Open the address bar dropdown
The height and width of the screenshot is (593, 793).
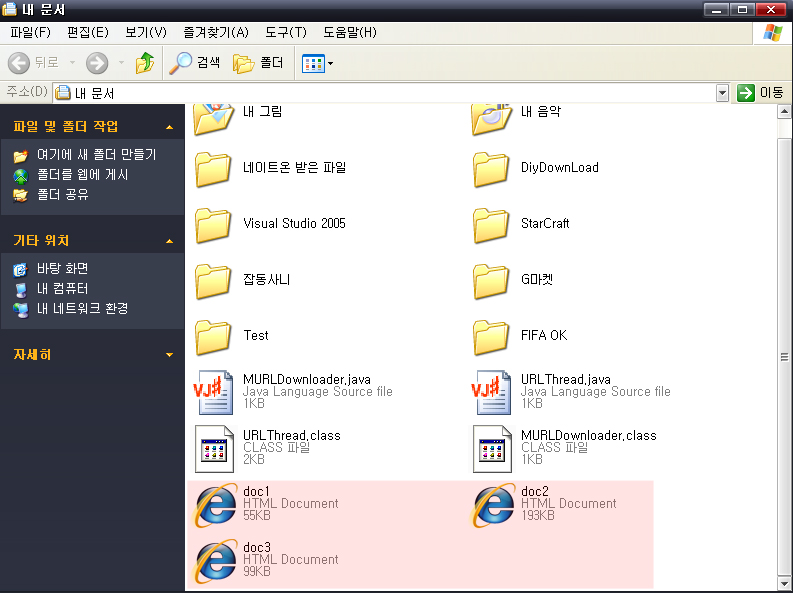click(x=722, y=93)
